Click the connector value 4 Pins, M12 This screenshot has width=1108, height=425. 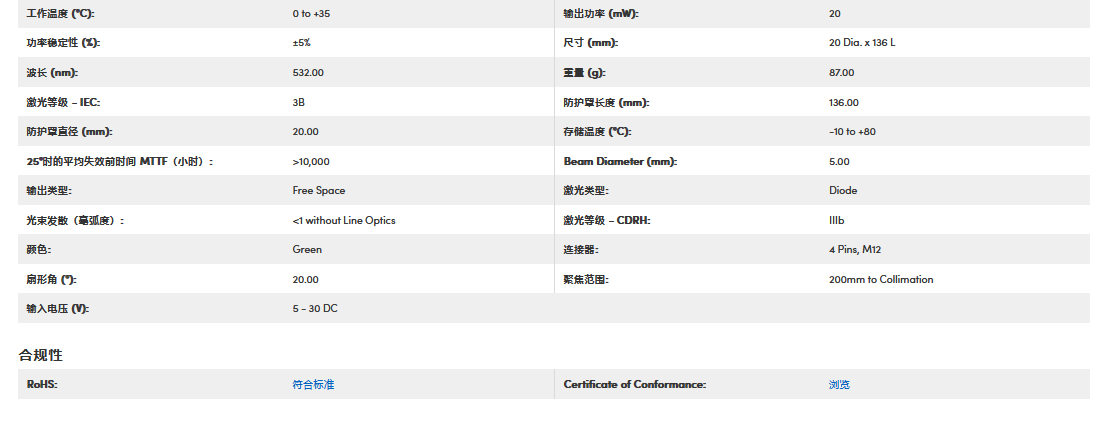[855, 249]
